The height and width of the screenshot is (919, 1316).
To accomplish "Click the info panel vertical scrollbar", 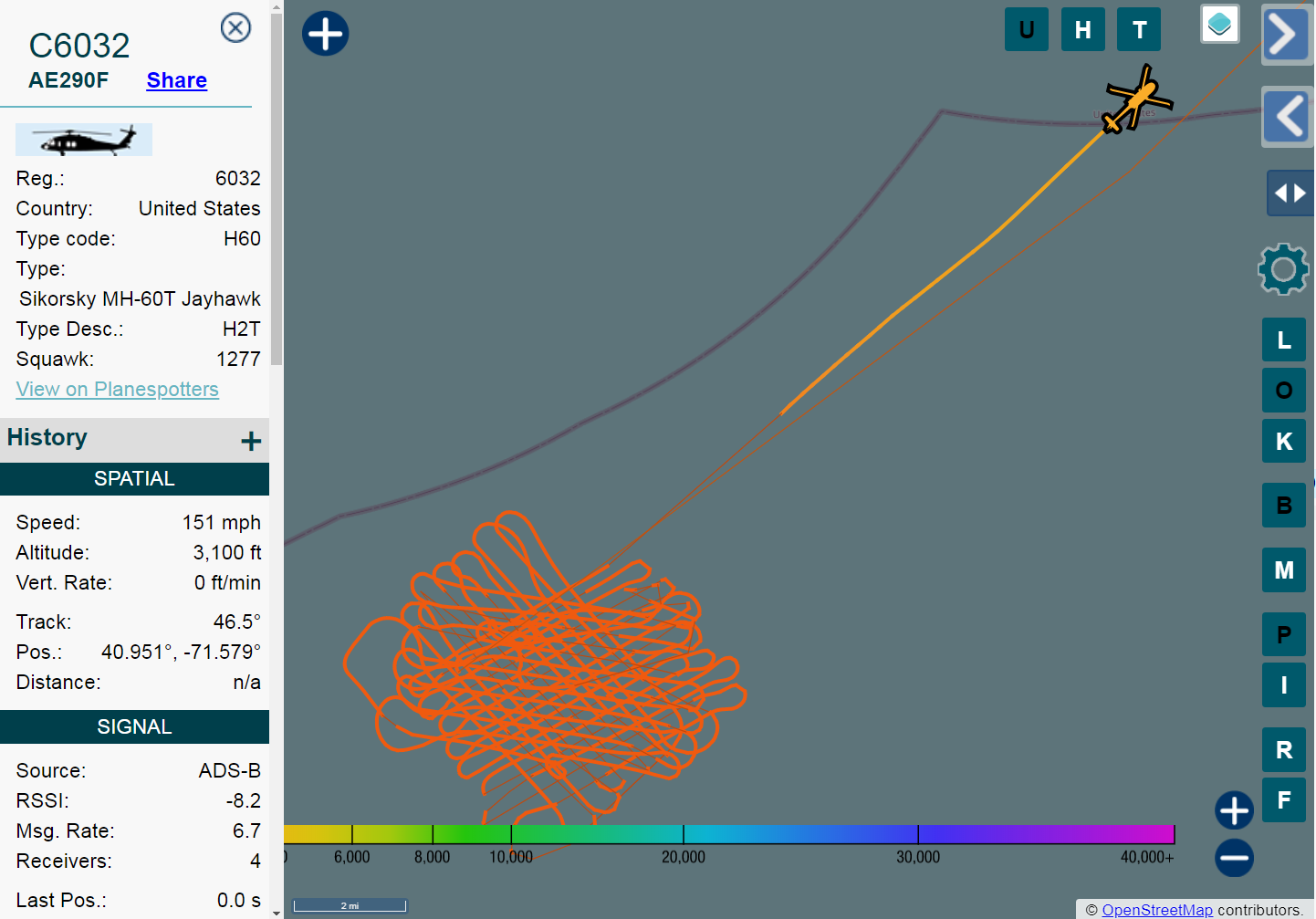I will (x=277, y=190).
